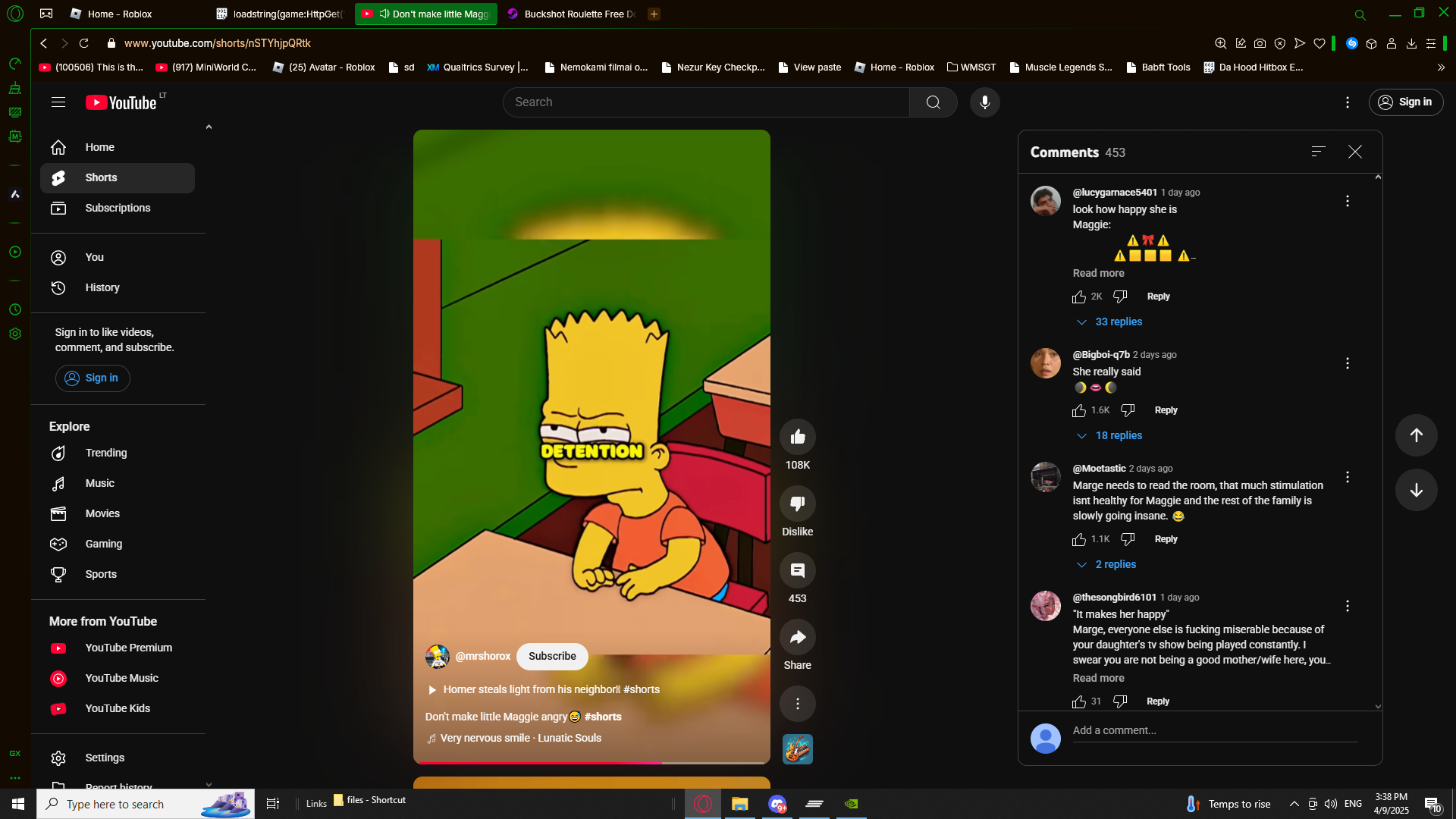
Task: Show hidden tray icons chevron
Action: tap(1294, 804)
